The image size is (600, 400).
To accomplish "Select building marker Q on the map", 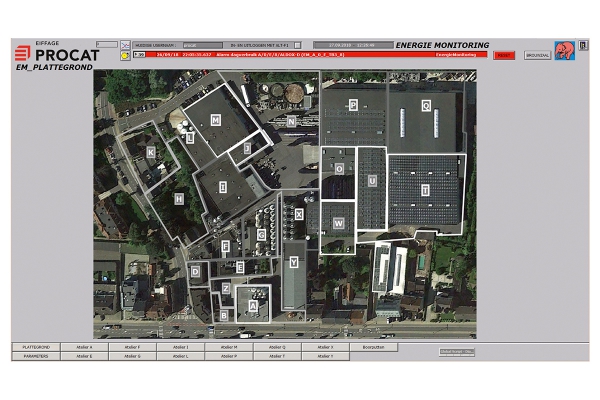I will click(x=426, y=105).
